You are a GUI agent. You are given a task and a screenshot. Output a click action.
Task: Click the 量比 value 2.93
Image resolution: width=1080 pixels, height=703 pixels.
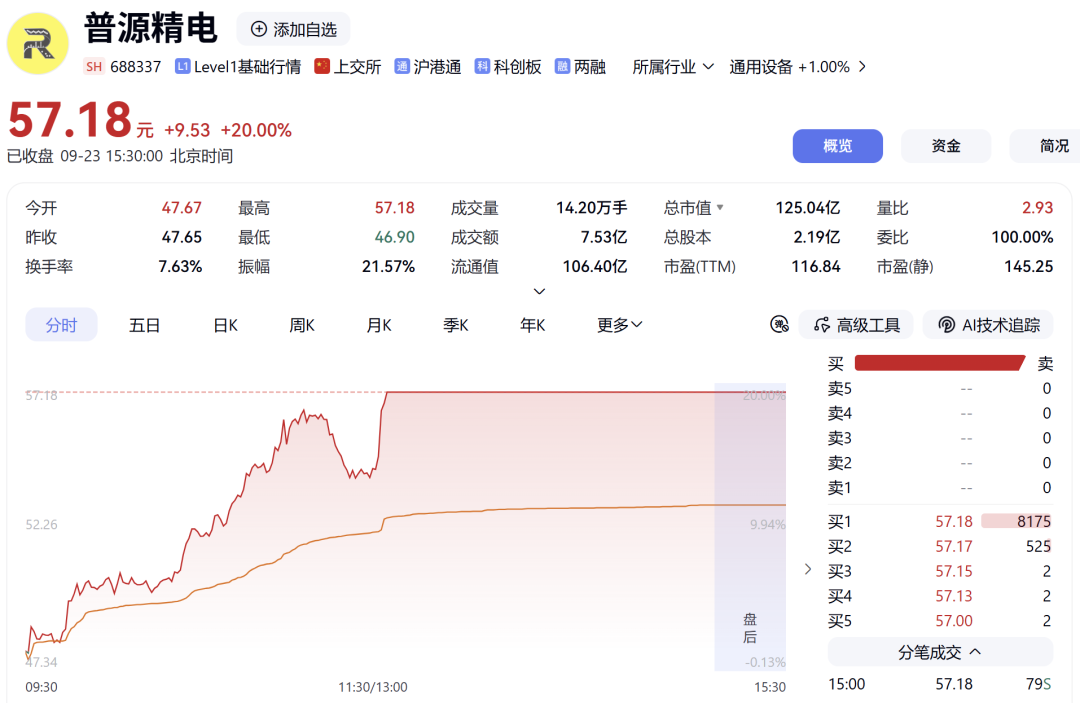(1037, 207)
